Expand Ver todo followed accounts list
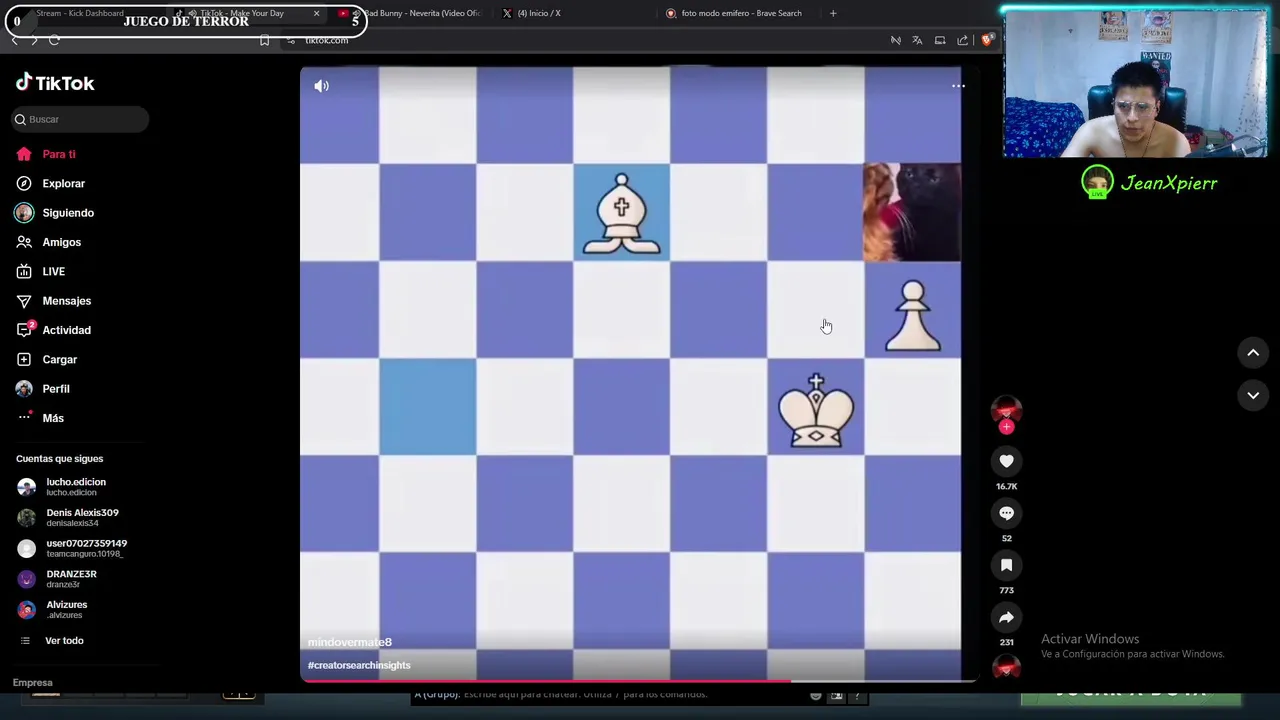1280x720 pixels. [x=64, y=640]
